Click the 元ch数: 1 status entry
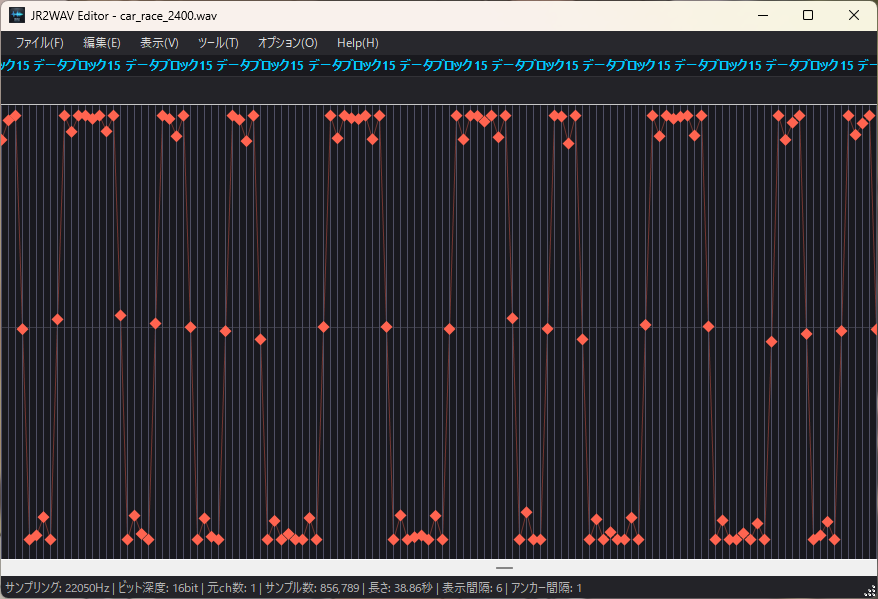Image resolution: width=878 pixels, height=599 pixels. [231, 588]
